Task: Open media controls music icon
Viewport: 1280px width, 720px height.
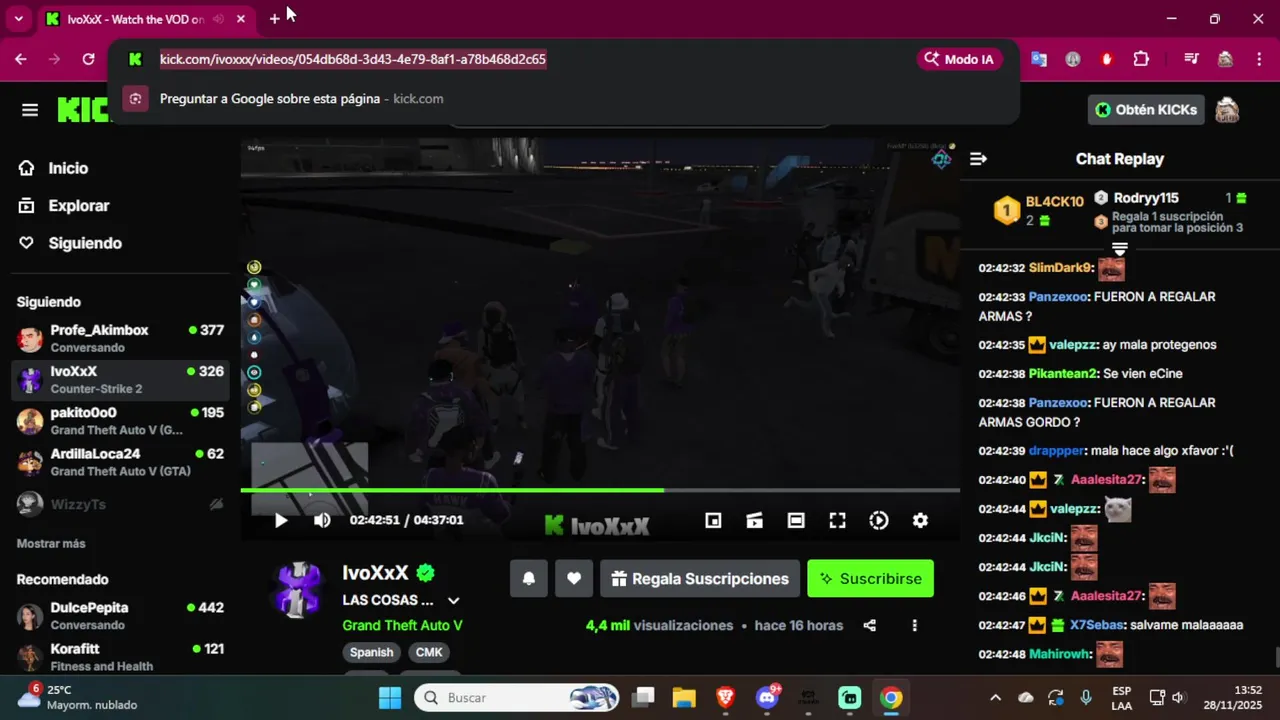Action: tap(1191, 59)
